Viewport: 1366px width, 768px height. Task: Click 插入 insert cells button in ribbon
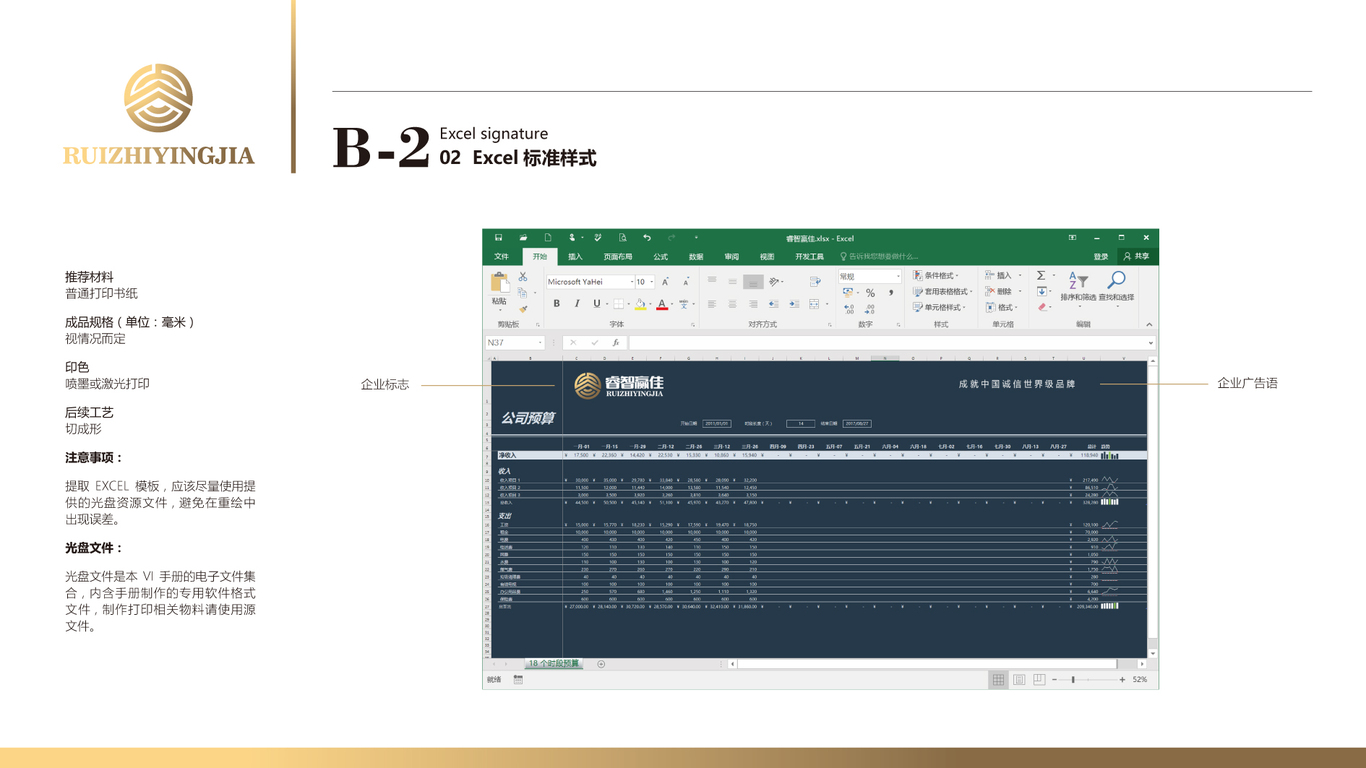(1003, 275)
